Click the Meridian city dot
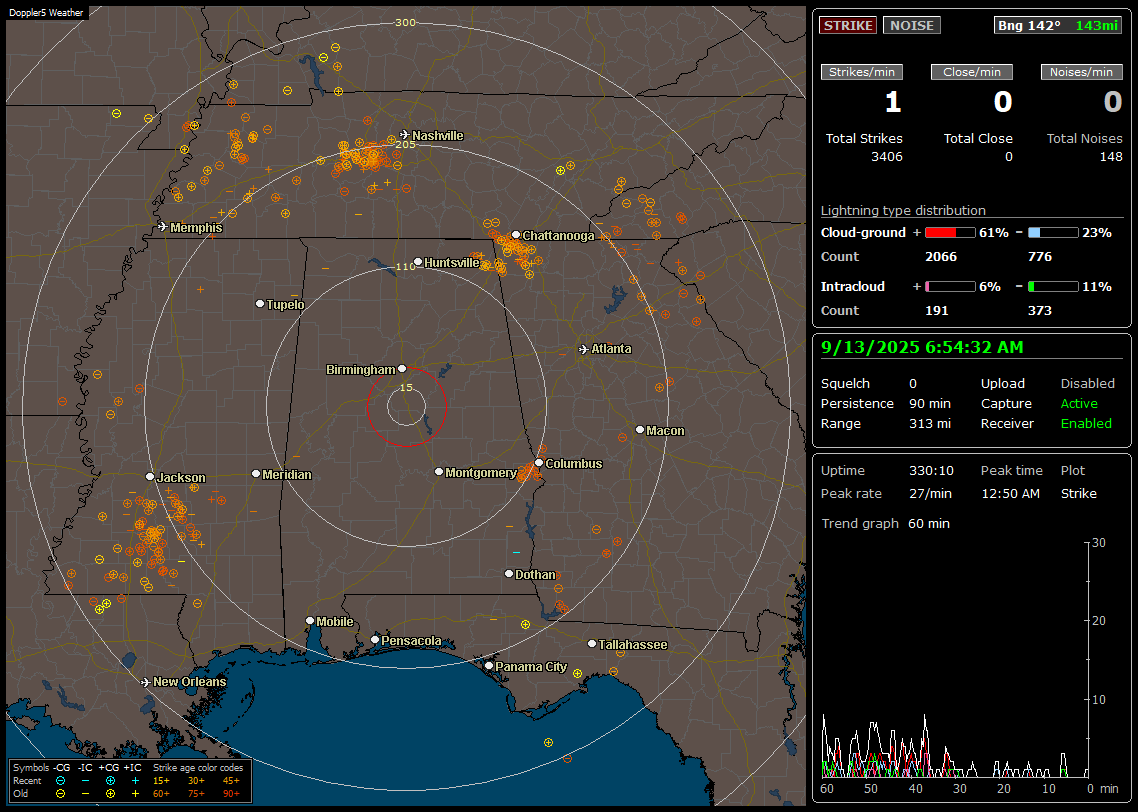 [255, 473]
